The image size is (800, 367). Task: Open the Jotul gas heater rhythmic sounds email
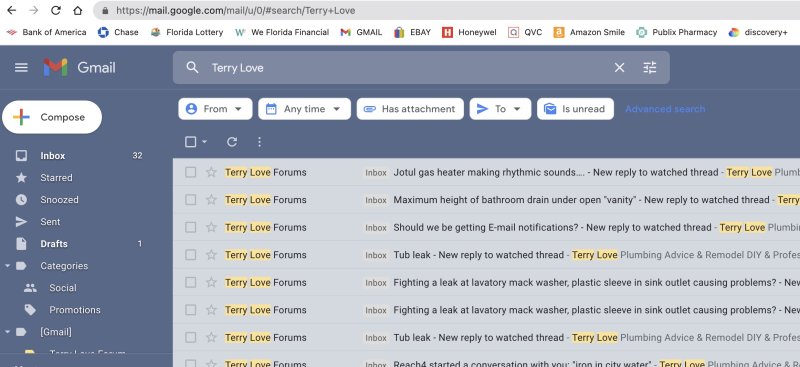[x=486, y=173]
